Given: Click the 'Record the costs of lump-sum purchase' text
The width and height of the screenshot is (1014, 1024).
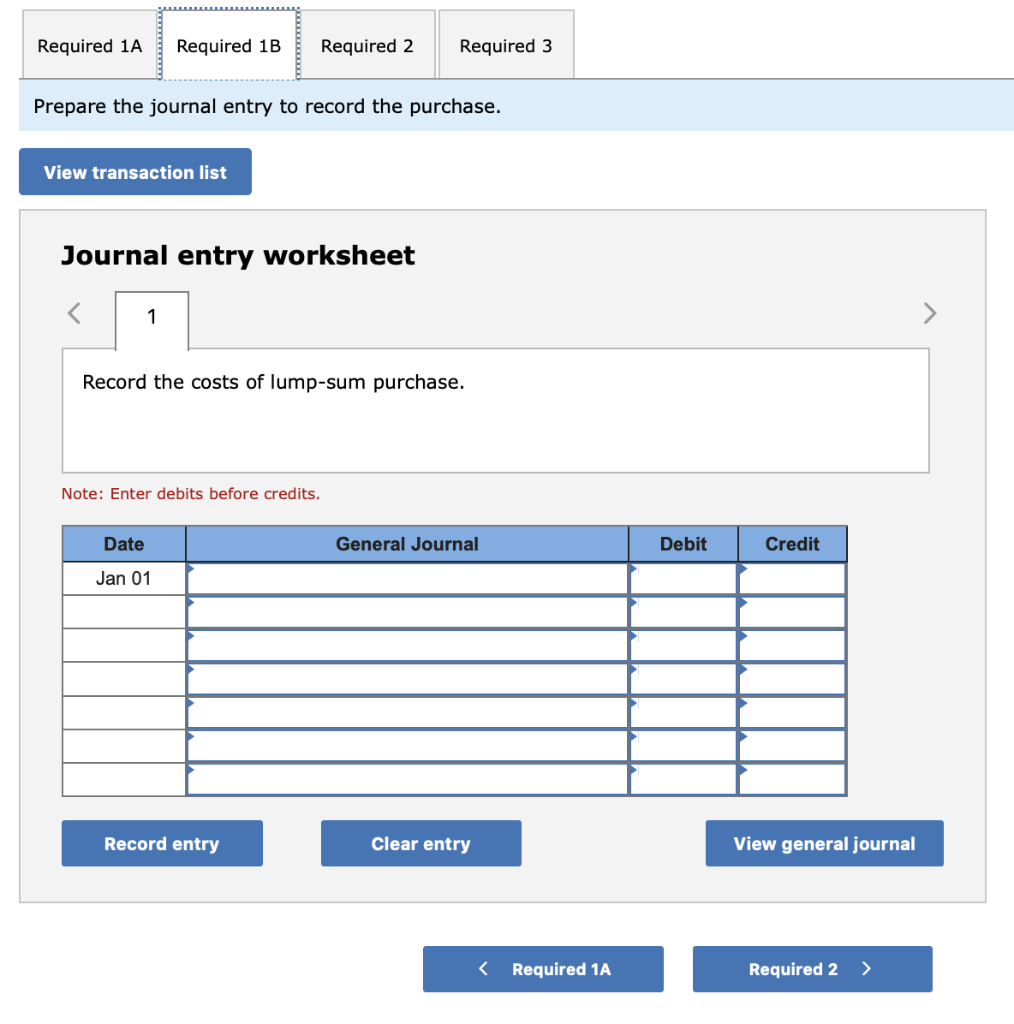Looking at the screenshot, I should pos(273,382).
